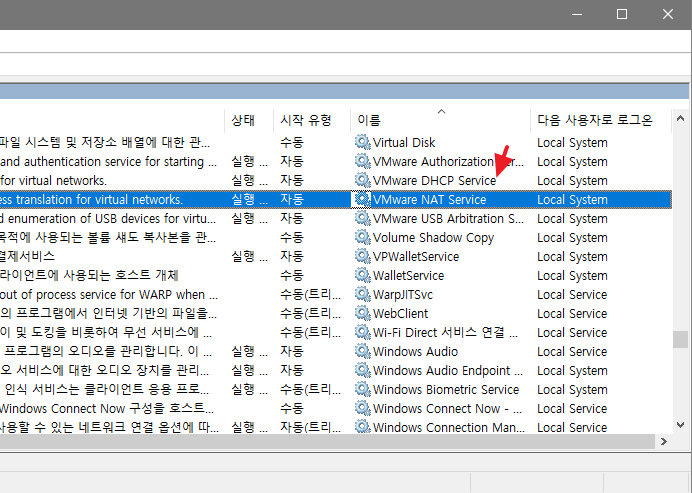Image resolution: width=692 pixels, height=493 pixels.
Task: Click the VMware Authorization service name
Action: tap(448, 162)
